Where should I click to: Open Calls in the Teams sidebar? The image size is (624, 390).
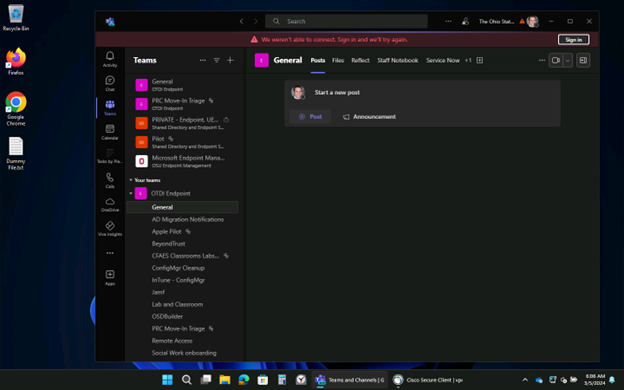pyautogui.click(x=110, y=180)
